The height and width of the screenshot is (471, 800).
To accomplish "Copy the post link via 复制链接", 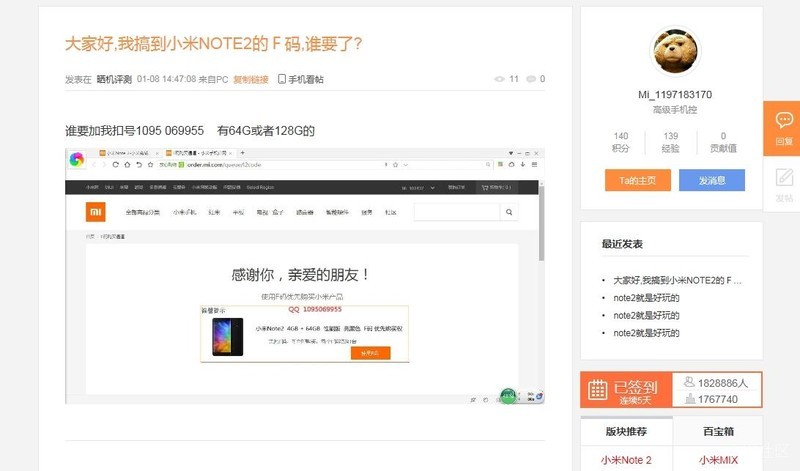I will tap(251, 79).
